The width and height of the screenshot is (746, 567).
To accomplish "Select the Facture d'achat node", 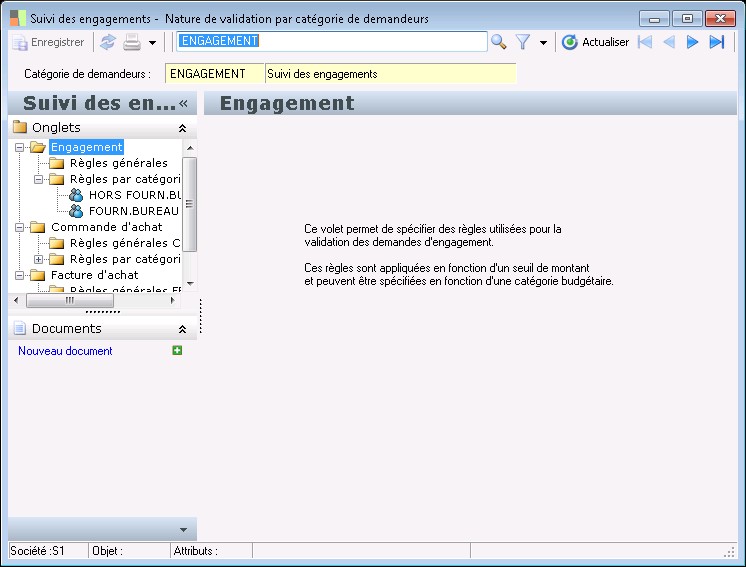I will [94, 275].
